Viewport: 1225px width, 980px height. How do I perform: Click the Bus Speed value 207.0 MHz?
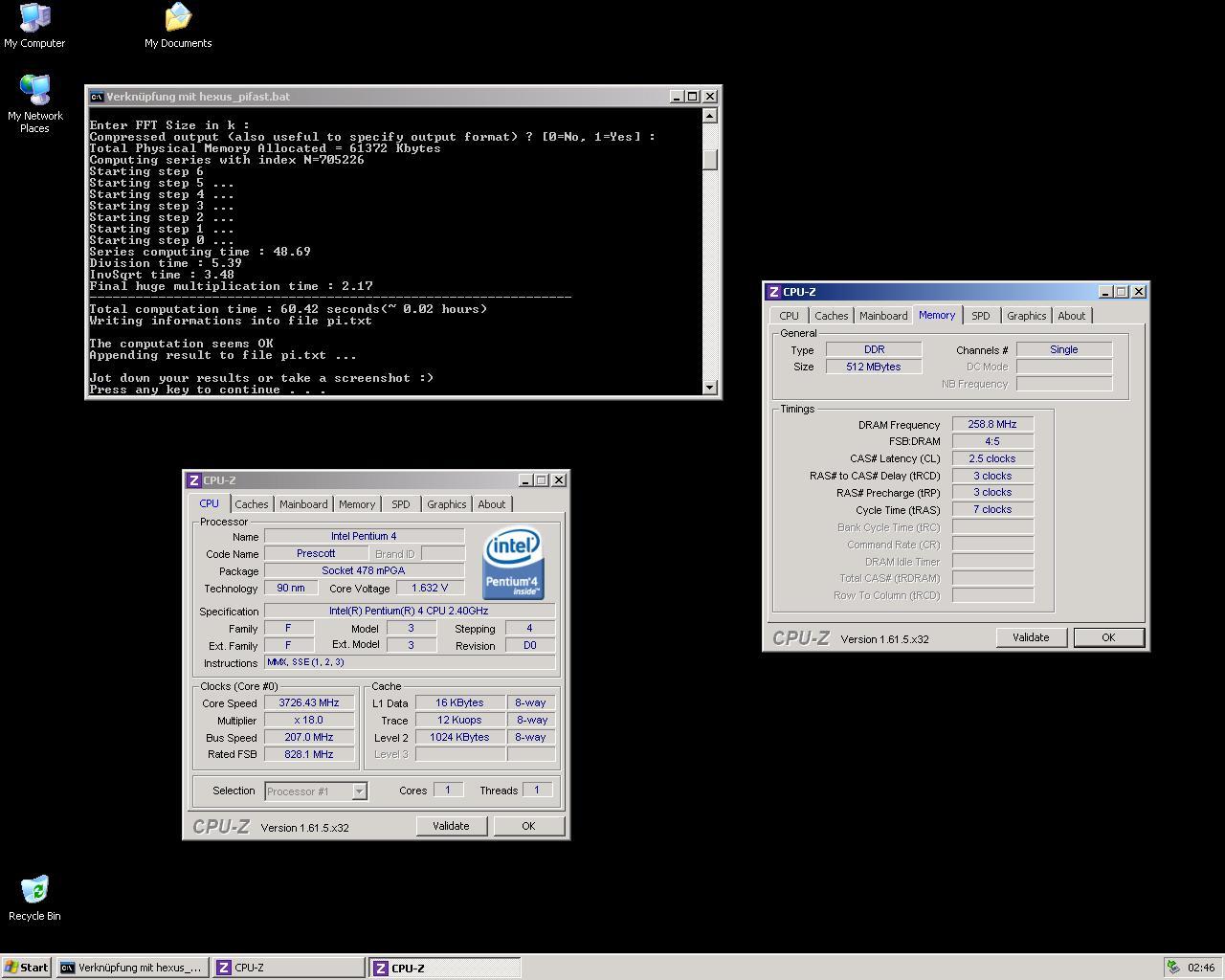click(x=309, y=737)
